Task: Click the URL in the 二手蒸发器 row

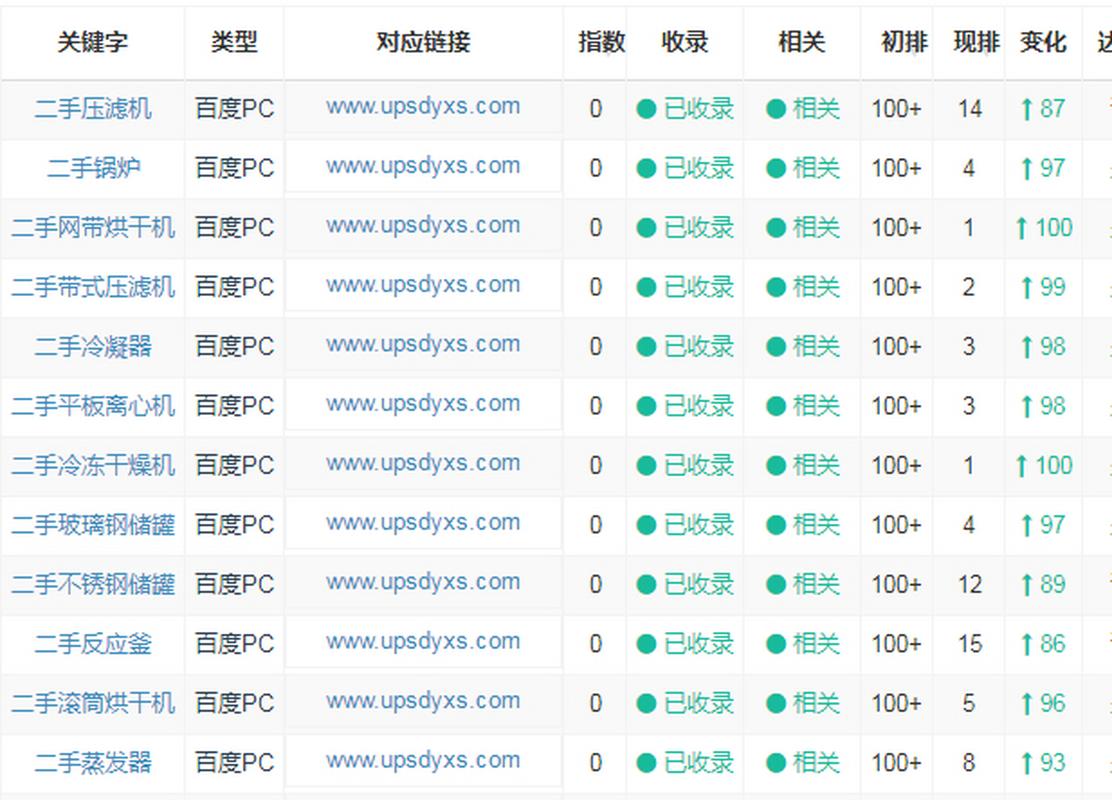Action: pyautogui.click(x=423, y=762)
